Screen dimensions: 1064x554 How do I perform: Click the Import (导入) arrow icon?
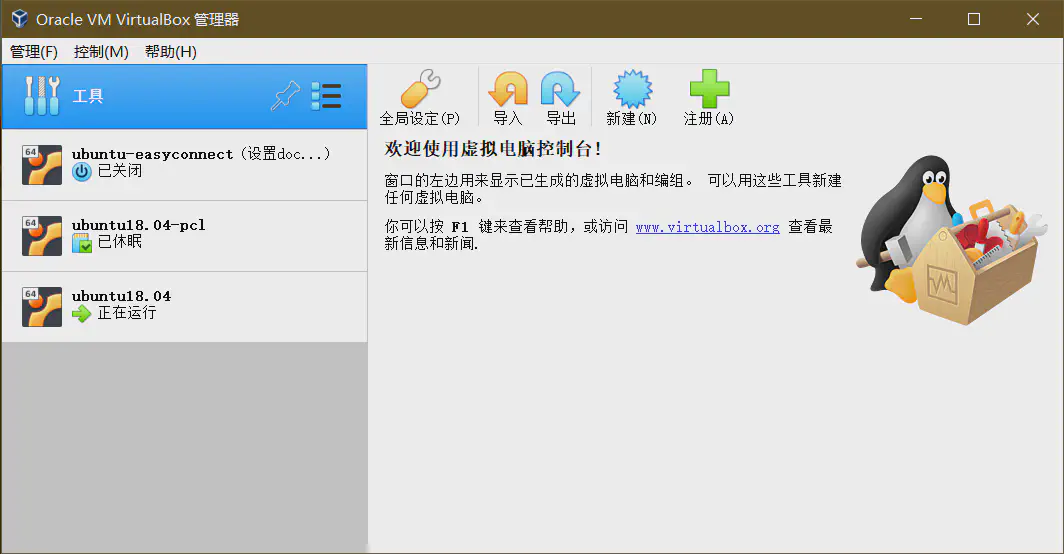[x=508, y=90]
